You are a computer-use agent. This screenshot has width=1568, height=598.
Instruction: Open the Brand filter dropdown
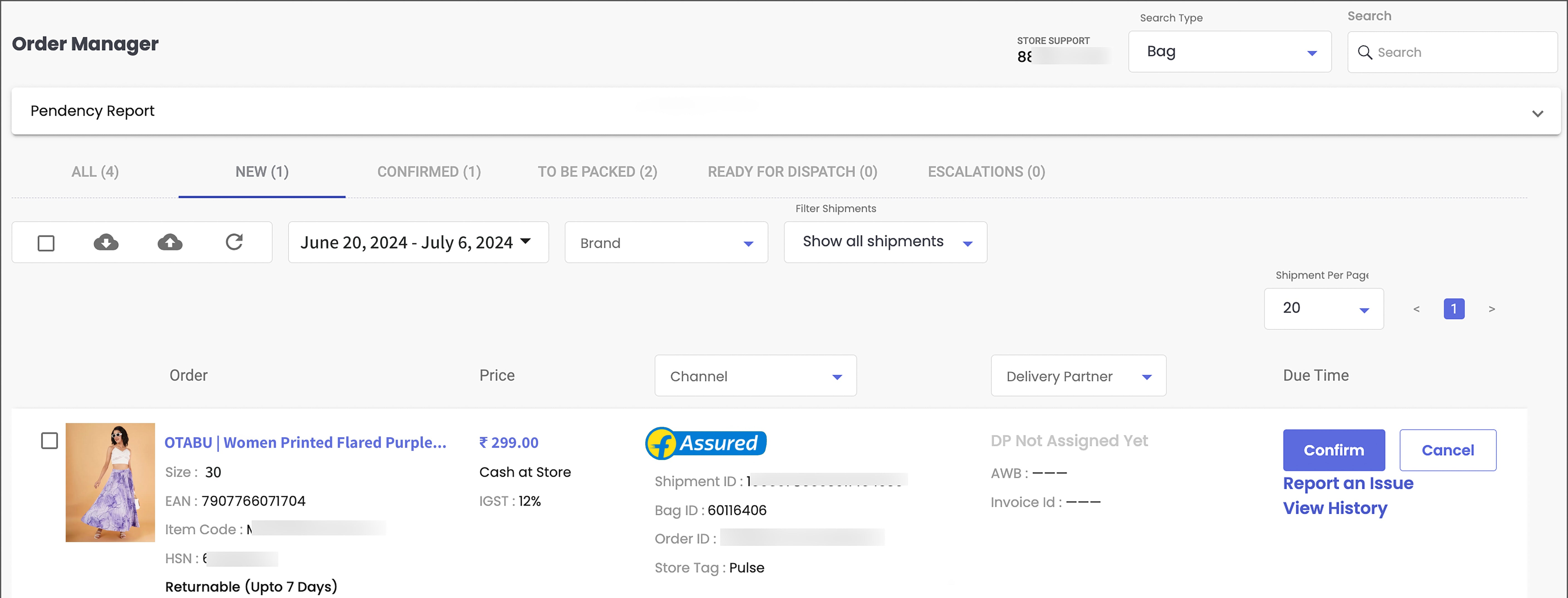click(666, 243)
